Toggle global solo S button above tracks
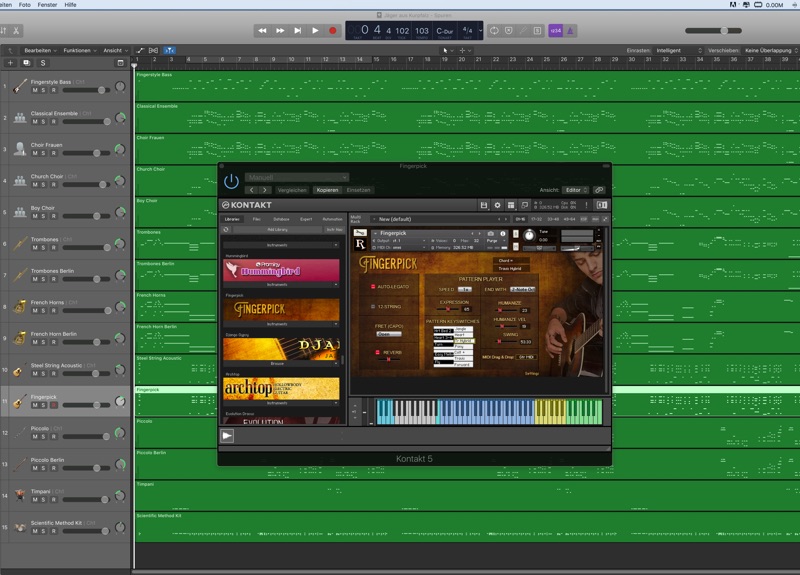The image size is (800, 575). click(x=43, y=63)
